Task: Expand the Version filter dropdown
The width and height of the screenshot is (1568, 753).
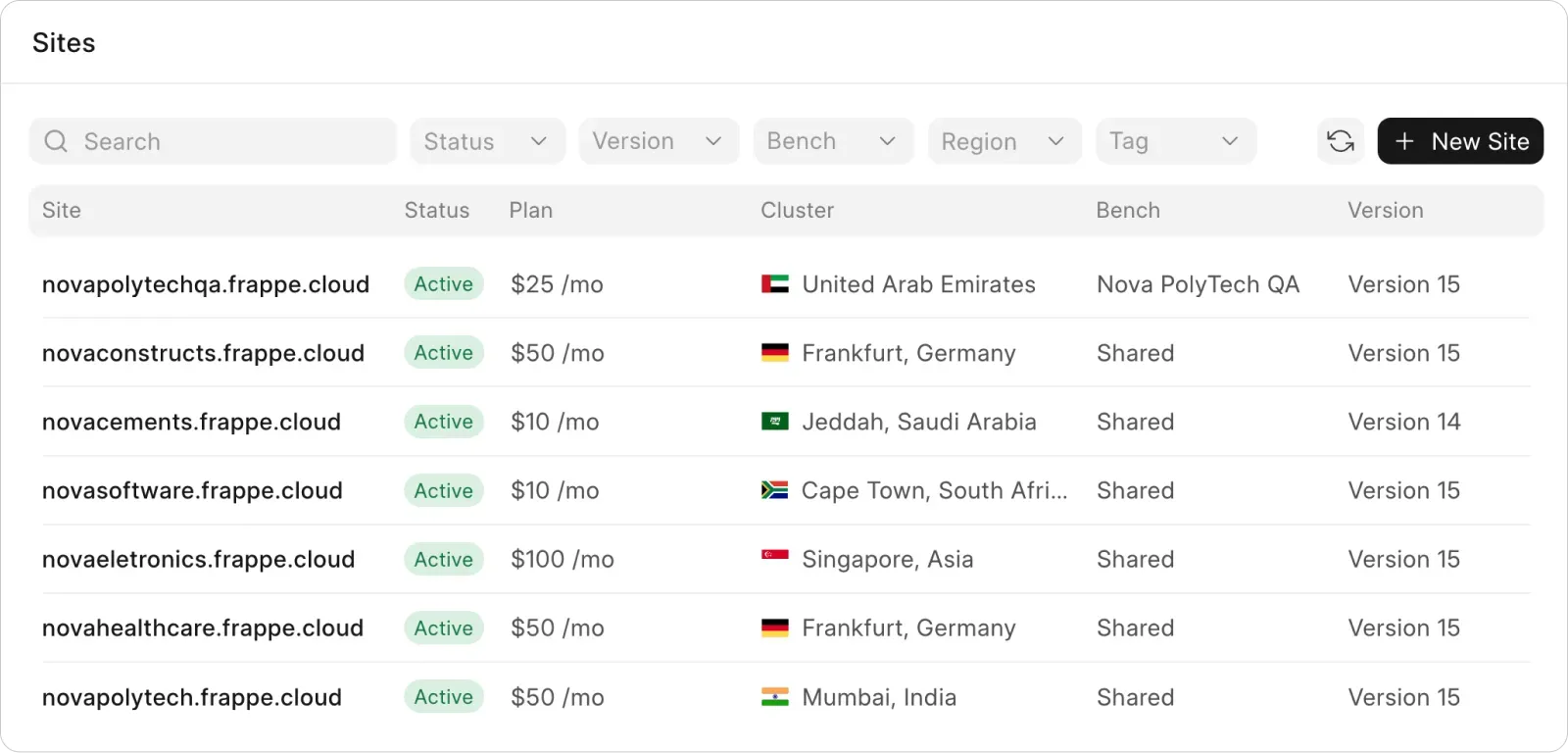Action: [658, 141]
